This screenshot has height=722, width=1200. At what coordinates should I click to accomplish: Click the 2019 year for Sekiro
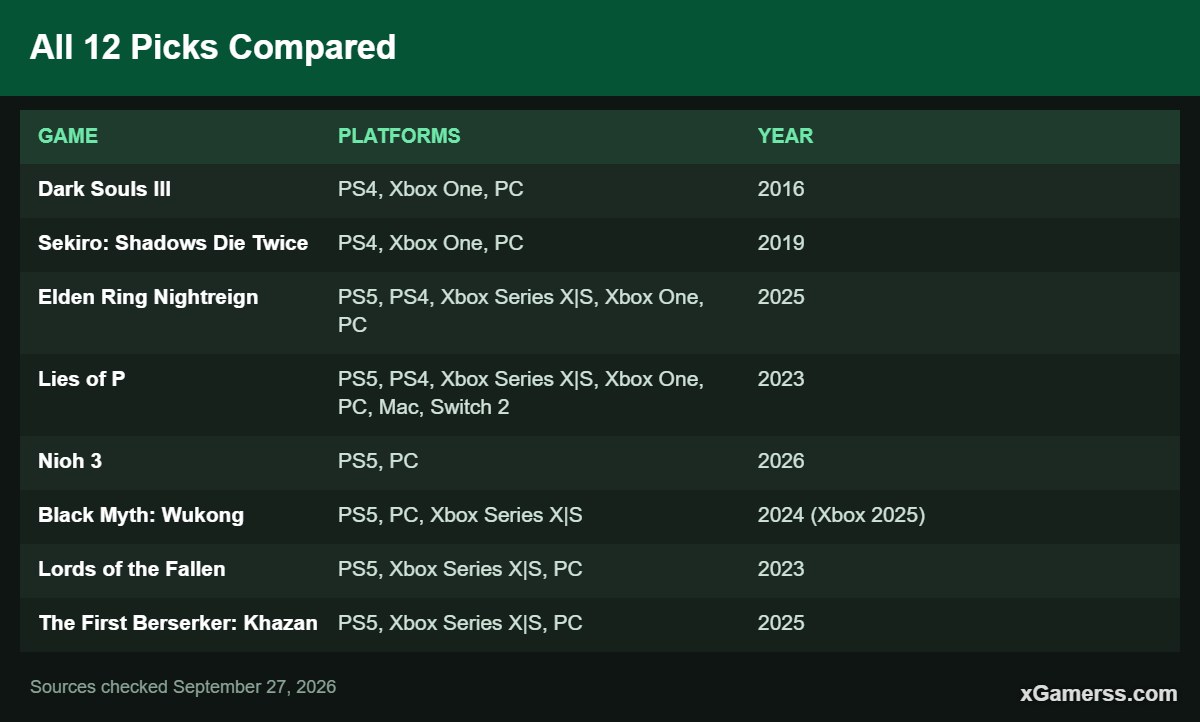tap(781, 243)
